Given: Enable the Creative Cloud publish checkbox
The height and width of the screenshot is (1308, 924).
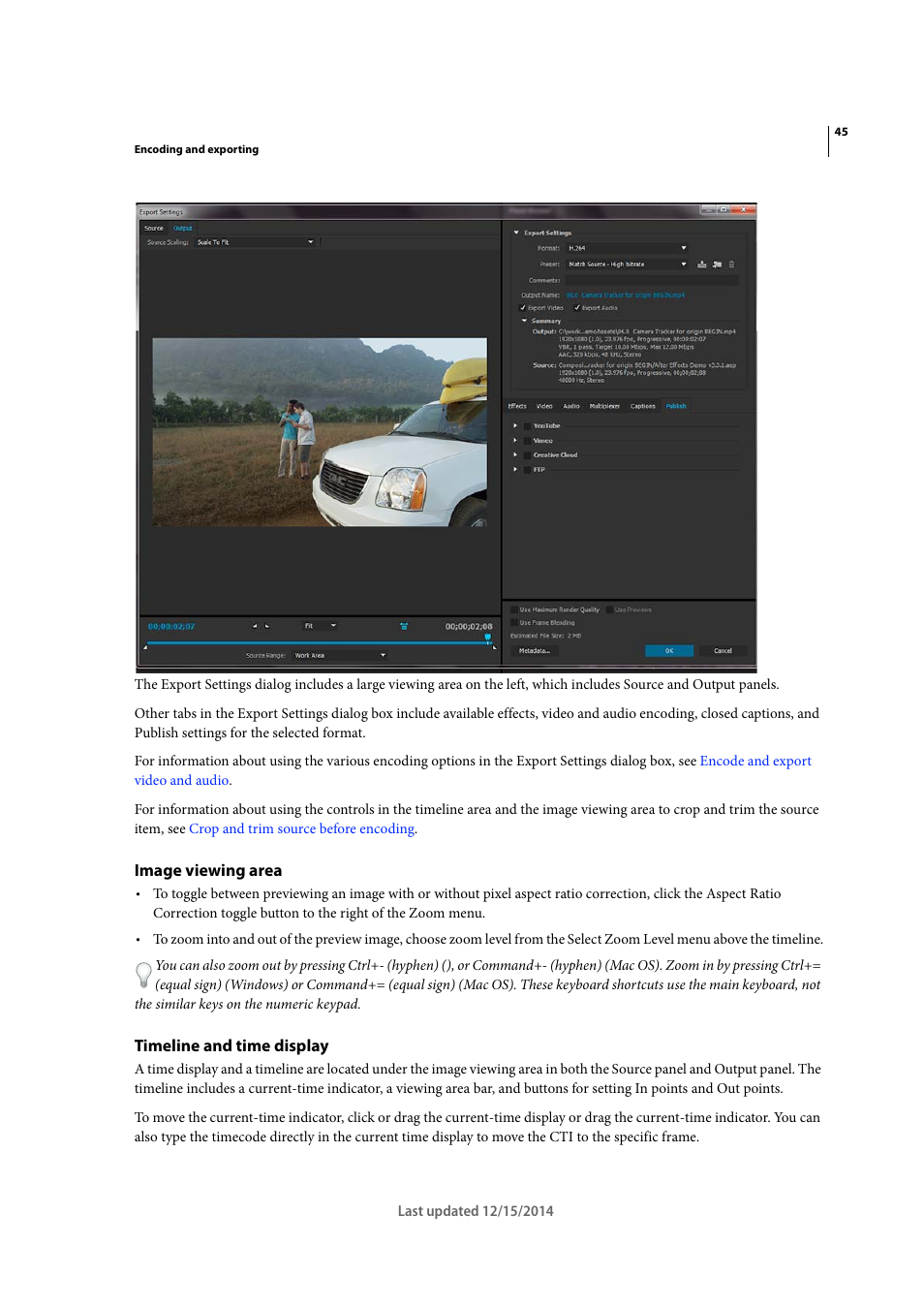Looking at the screenshot, I should pyautogui.click(x=527, y=454).
